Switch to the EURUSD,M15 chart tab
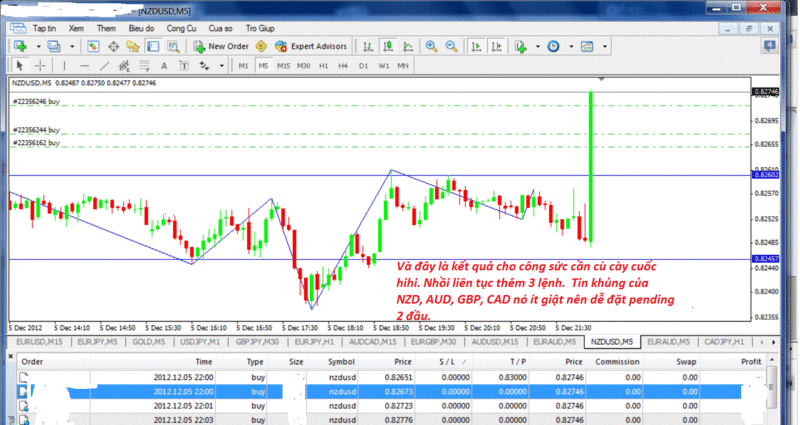 [40, 342]
